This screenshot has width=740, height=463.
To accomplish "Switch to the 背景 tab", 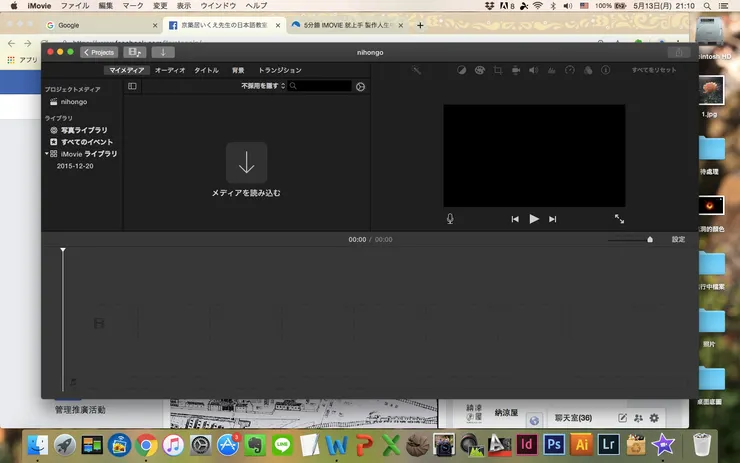I will point(238,70).
